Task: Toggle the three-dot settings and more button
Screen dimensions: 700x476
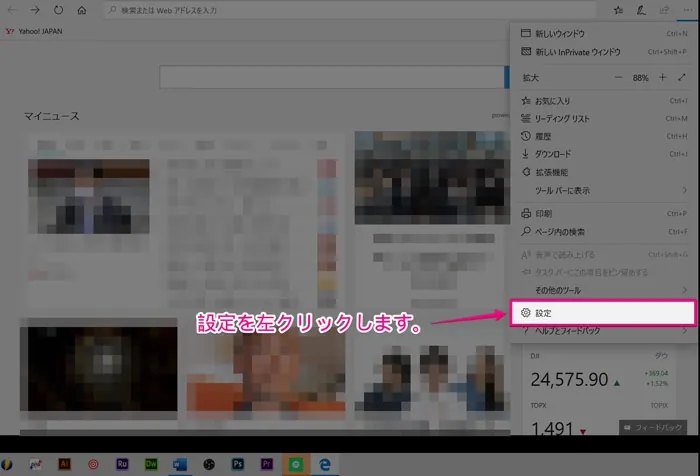Action: coord(688,10)
